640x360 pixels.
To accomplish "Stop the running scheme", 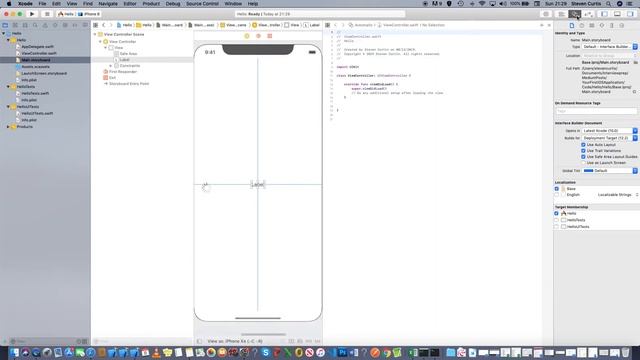I will (47, 14).
